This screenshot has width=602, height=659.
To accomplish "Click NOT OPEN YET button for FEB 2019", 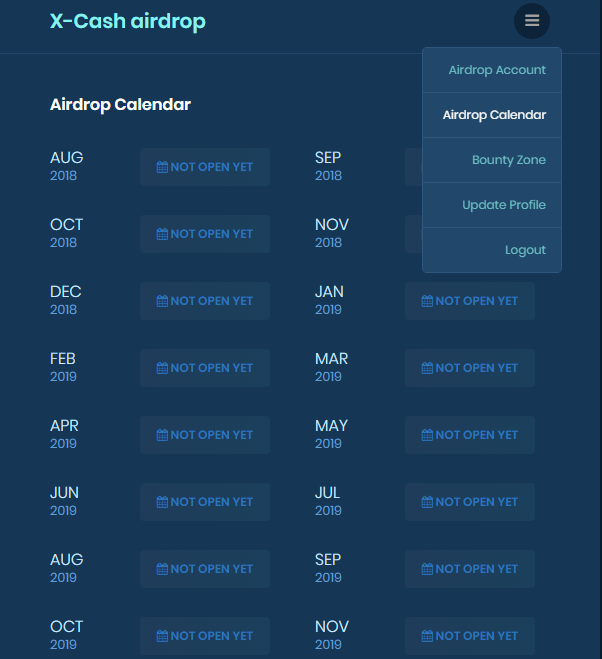I will (205, 368).
